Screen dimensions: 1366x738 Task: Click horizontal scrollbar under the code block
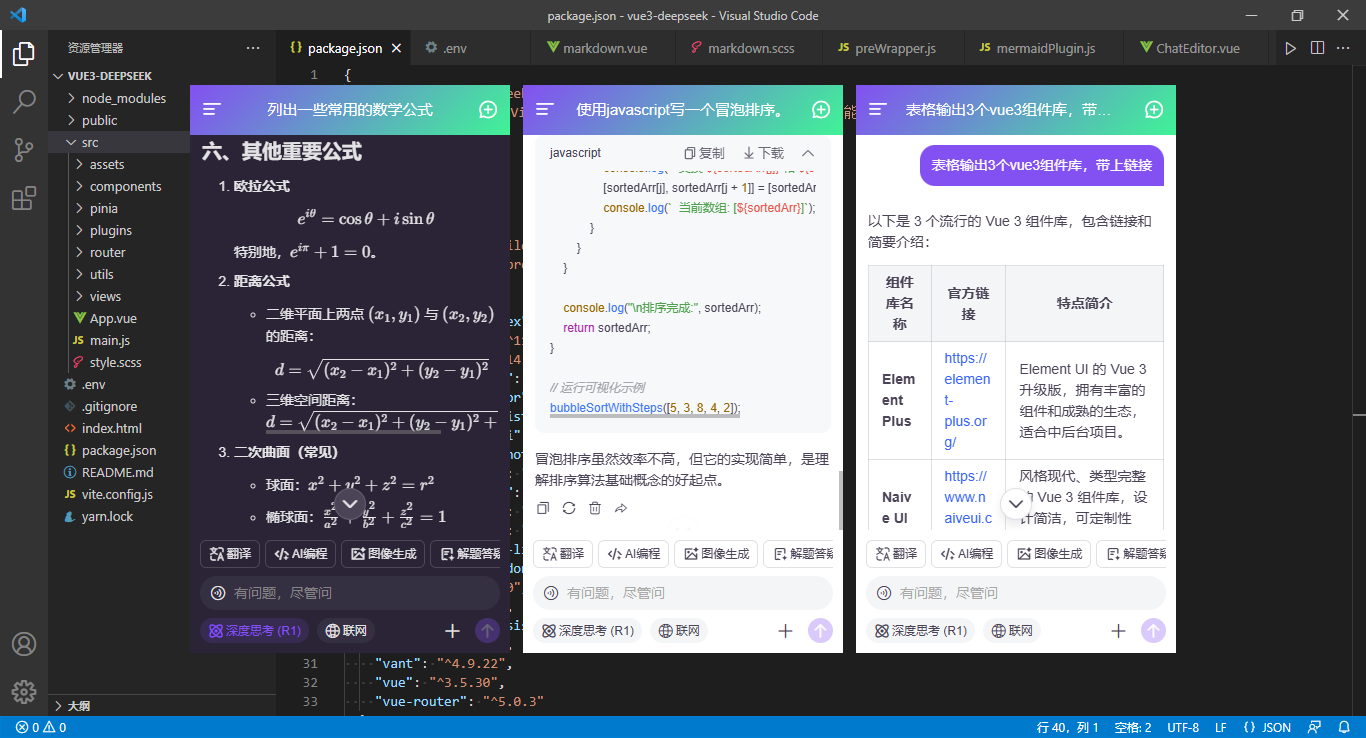tap(644, 414)
